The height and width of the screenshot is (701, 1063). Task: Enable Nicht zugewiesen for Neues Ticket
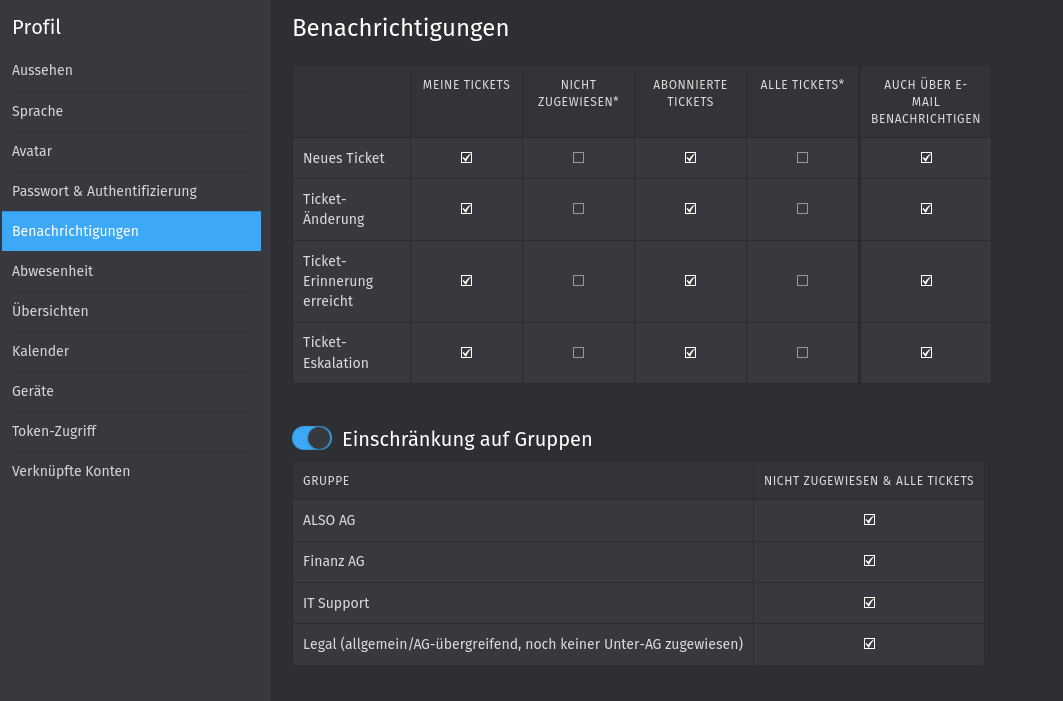point(578,158)
